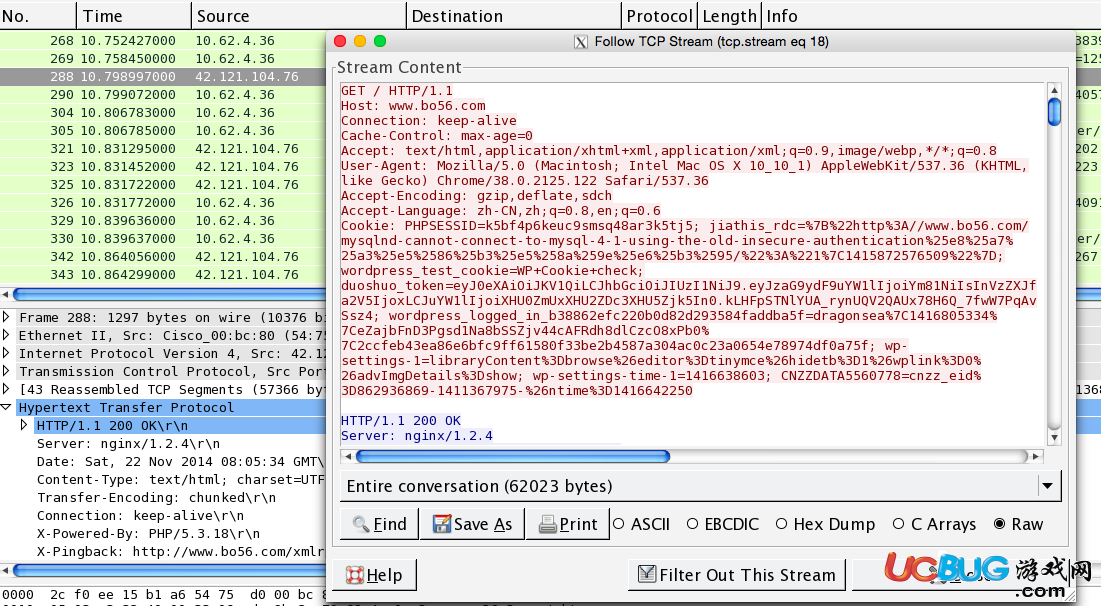Viewport: 1101px width, 606px height.
Task: Click stream content scroll right arrow
Action: 1036,456
